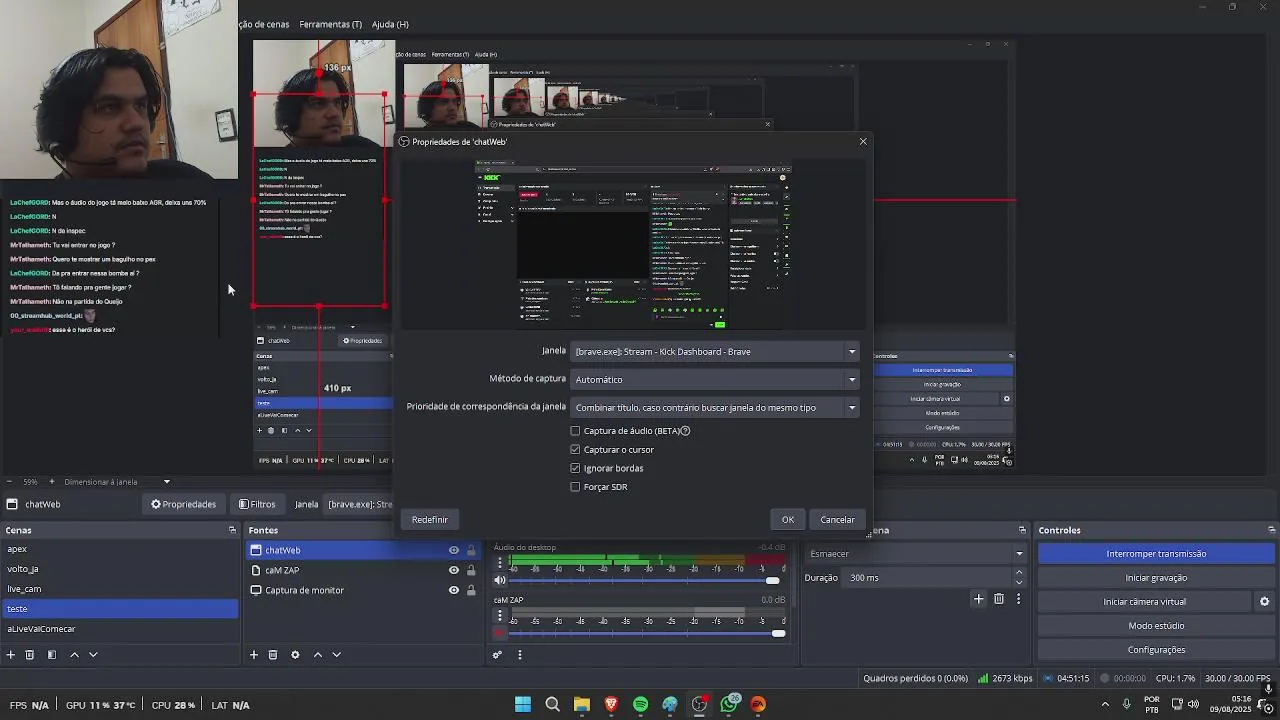The height and width of the screenshot is (720, 1280).
Task: Unmute caM ZAP red speaker icon
Action: coord(500,633)
